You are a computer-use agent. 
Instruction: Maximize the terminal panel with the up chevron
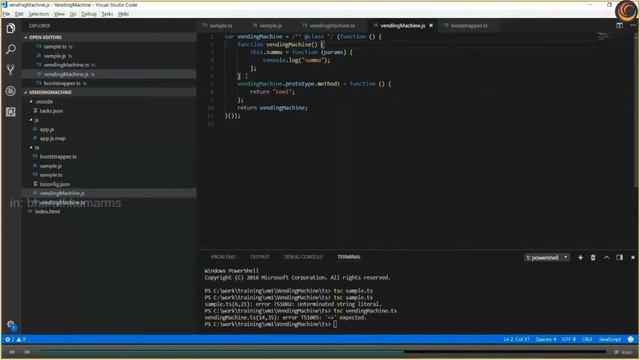click(607, 258)
